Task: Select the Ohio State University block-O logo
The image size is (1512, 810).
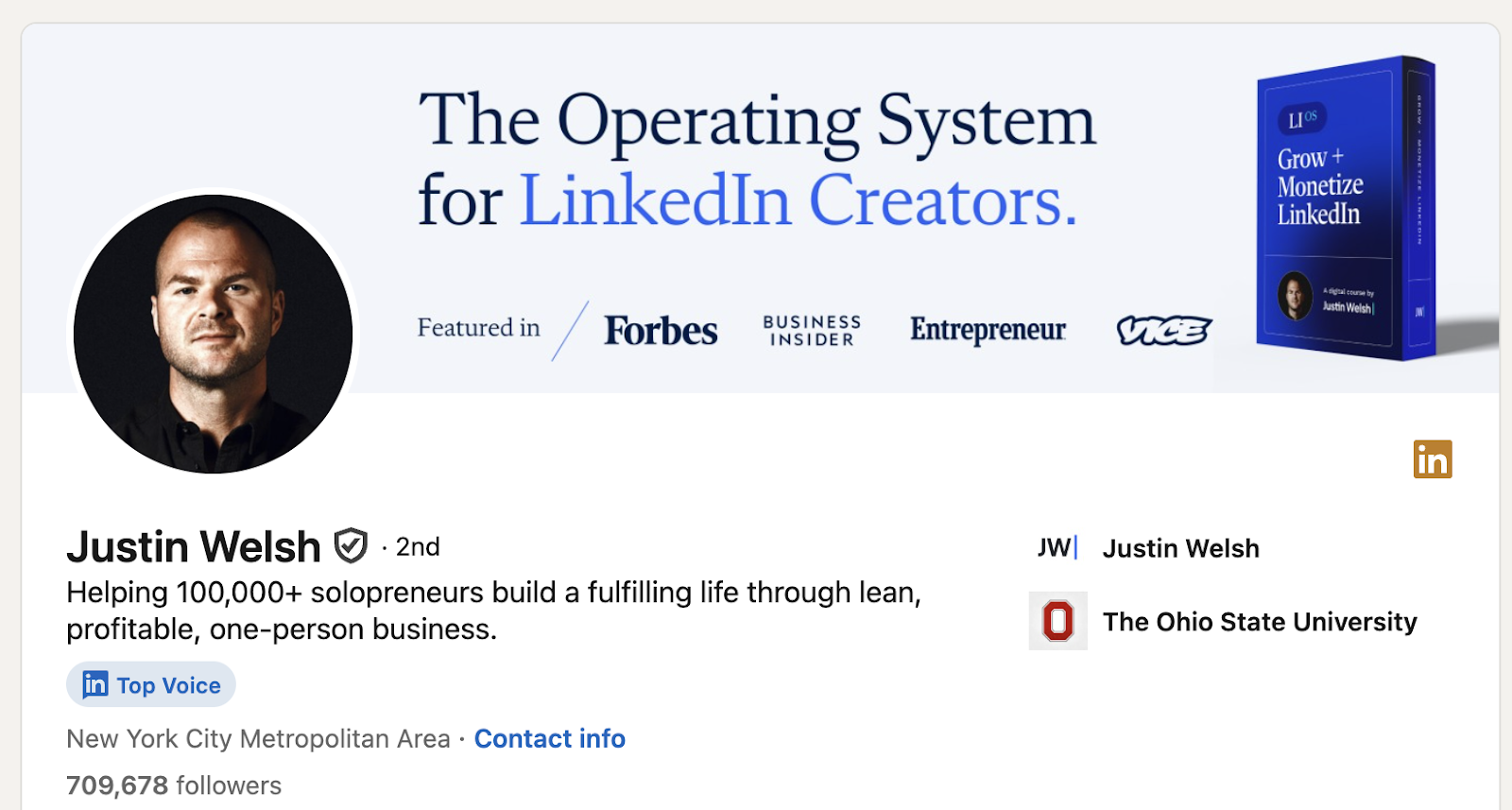Action: pyautogui.click(x=1056, y=621)
